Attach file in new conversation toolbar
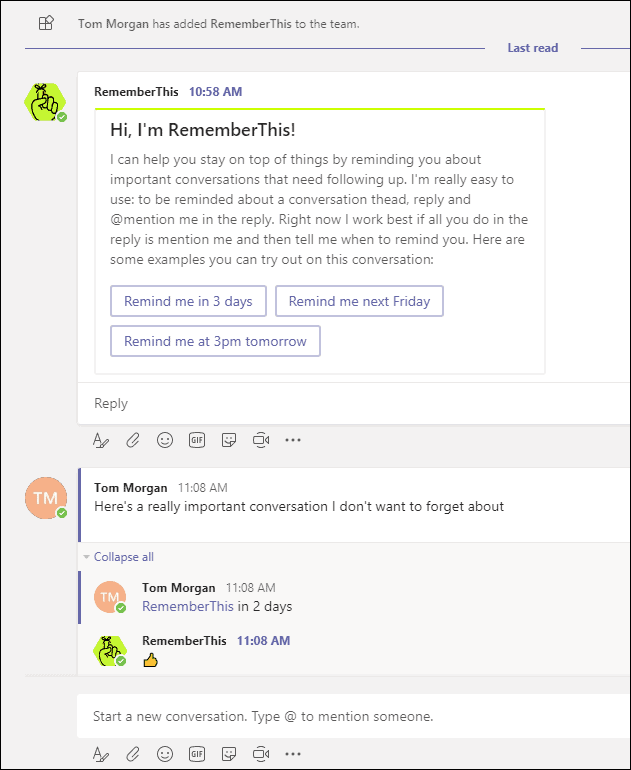The image size is (631, 770). 133,754
